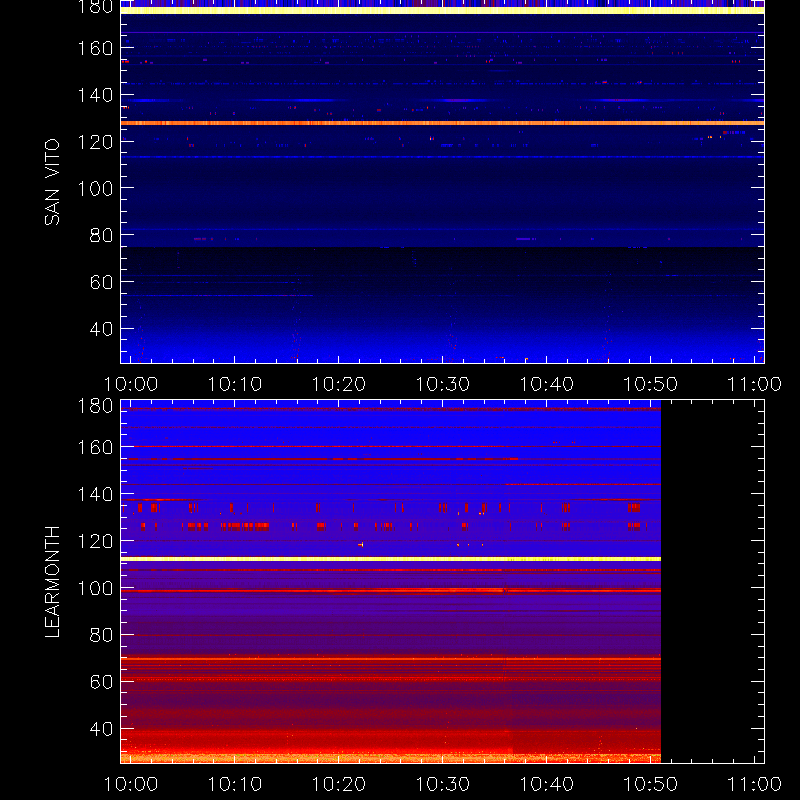800x800 pixels.
Task: Click the bright yellow band in the LEARMONTH spectrogram
Action: (x=391, y=559)
